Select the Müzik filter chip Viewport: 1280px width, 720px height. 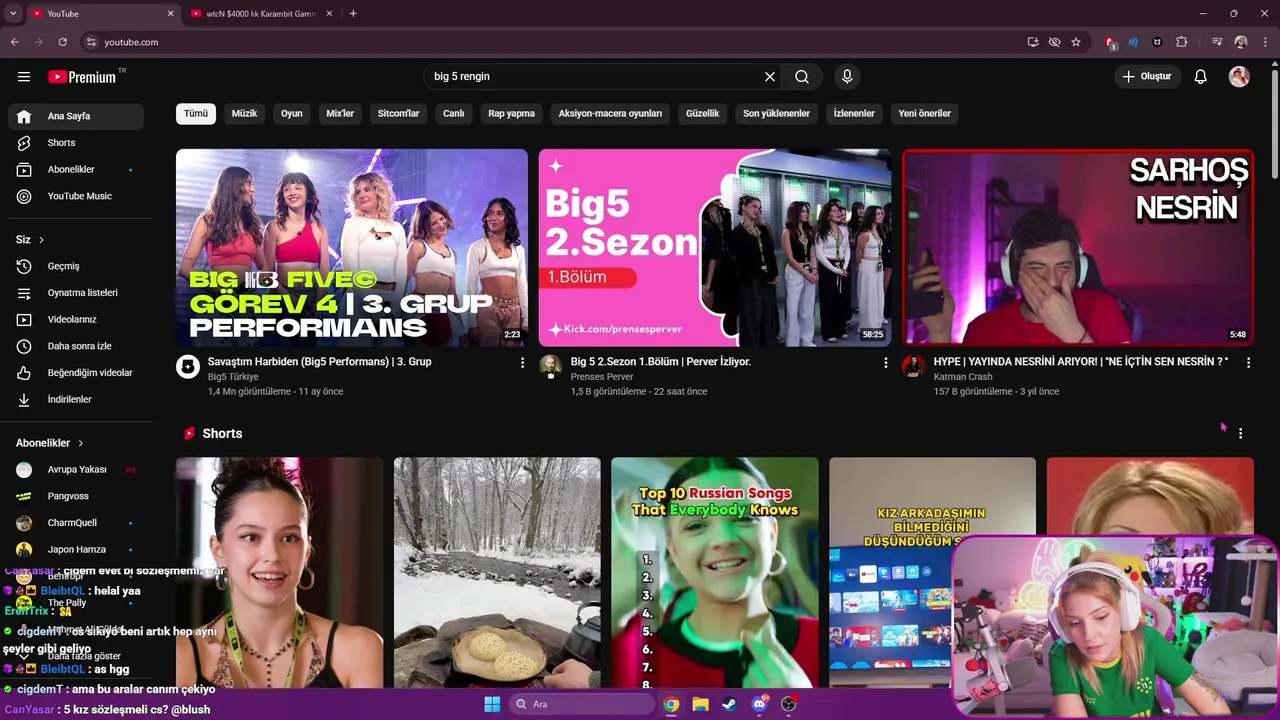(244, 114)
